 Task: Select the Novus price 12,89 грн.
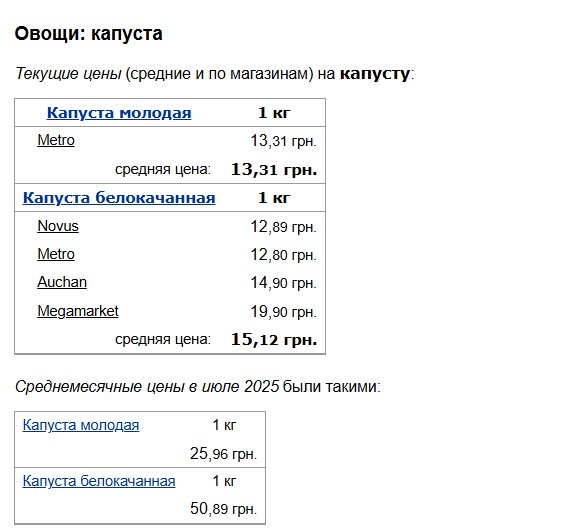point(284,227)
